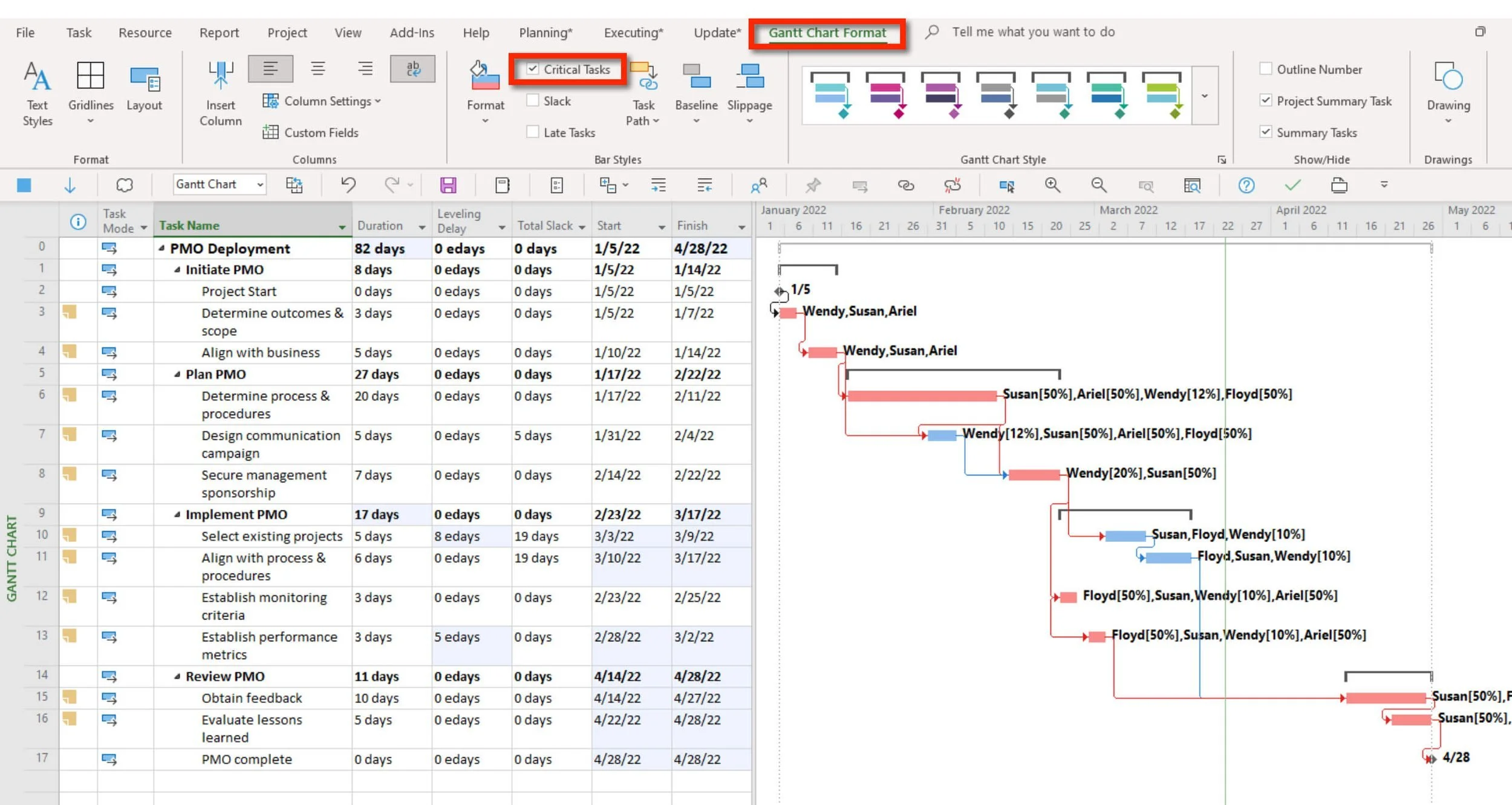Align column text left
The width and height of the screenshot is (1512, 805).
[x=270, y=68]
